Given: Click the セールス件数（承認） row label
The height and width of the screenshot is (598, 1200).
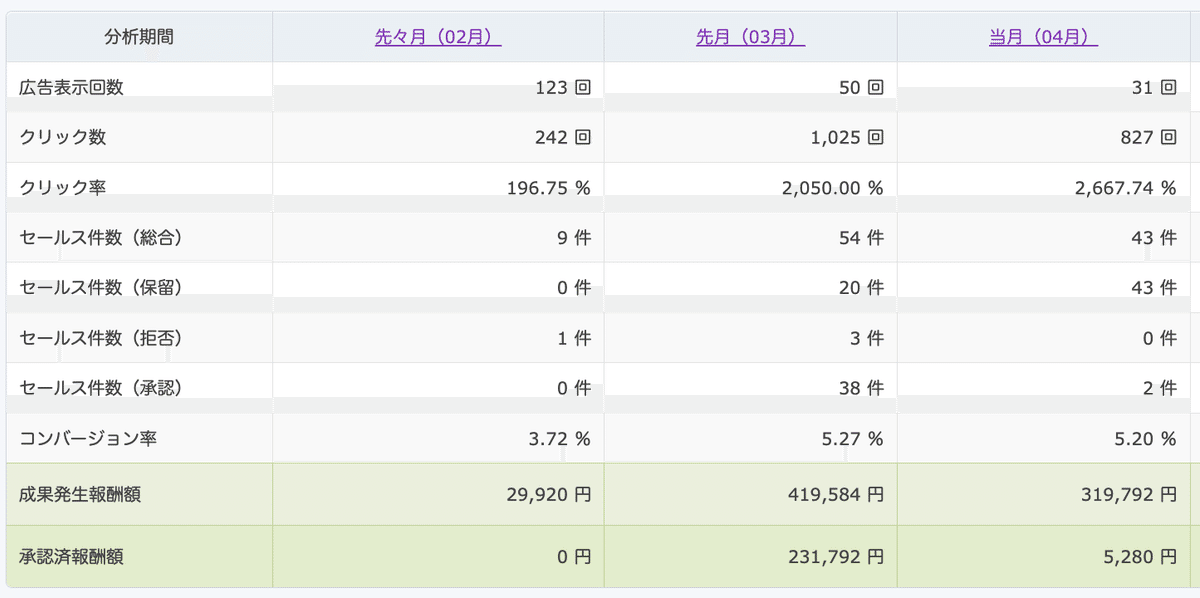Looking at the screenshot, I should [100, 388].
